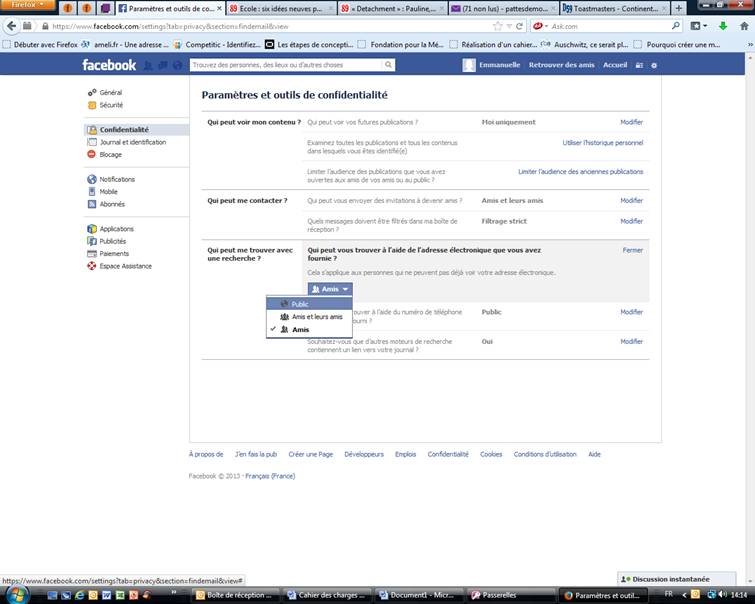This screenshot has width=755, height=604.
Task: Click the search magnifier in Facebook search box
Action: click(x=388, y=65)
